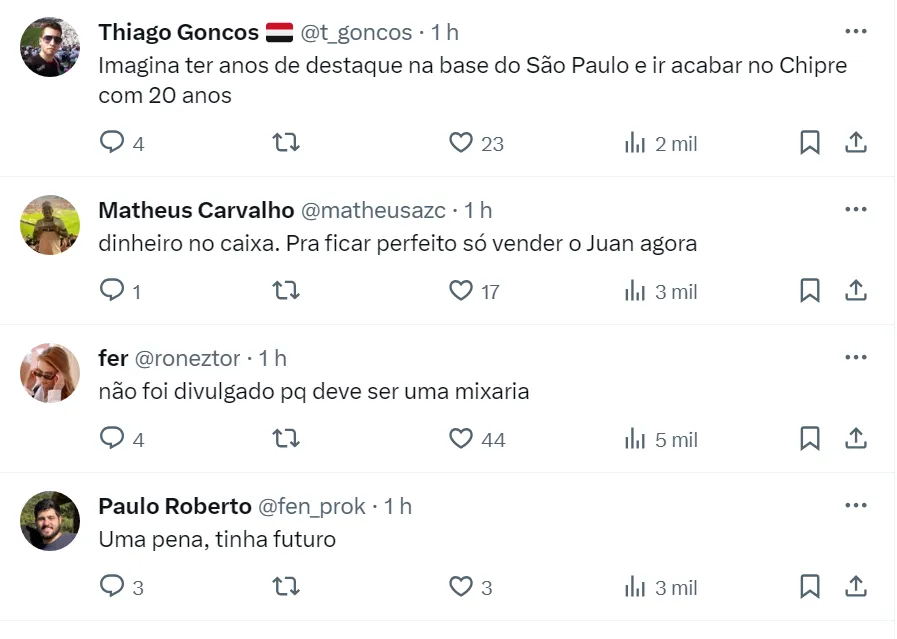Viewport: 897px width, 639px height.
Task: Like Thiago Goncos's tweet
Action: pos(460,143)
